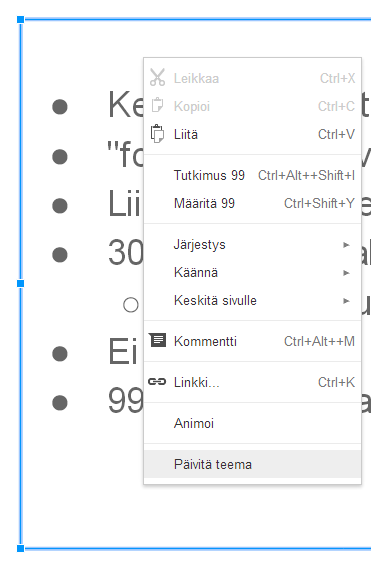Select Tutkimus 99 menu entry

pyautogui.click(x=253, y=175)
